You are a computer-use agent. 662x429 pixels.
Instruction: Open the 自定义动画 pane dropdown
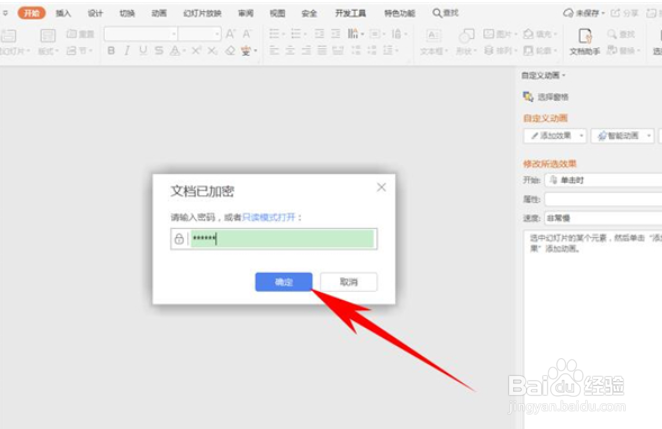point(543,75)
